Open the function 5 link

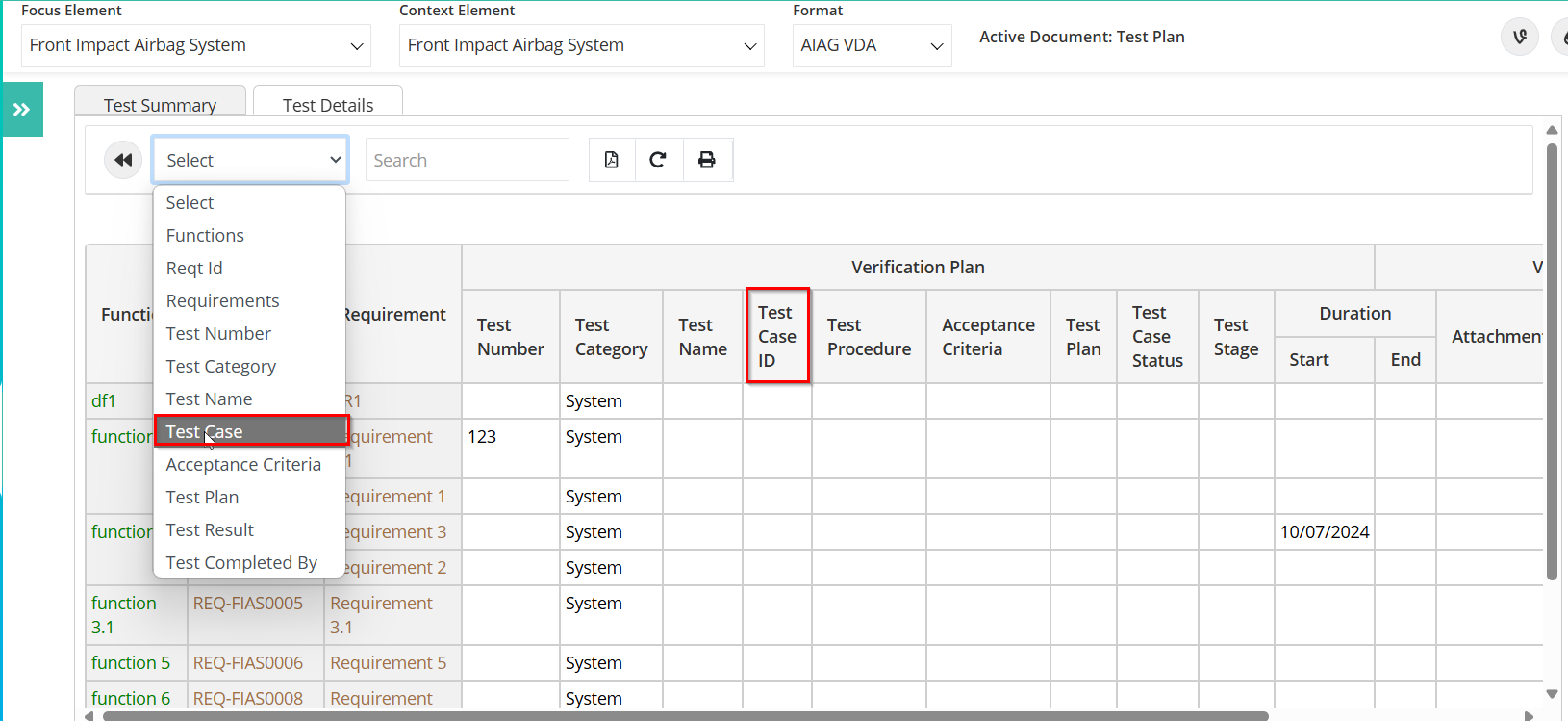pyautogui.click(x=131, y=663)
